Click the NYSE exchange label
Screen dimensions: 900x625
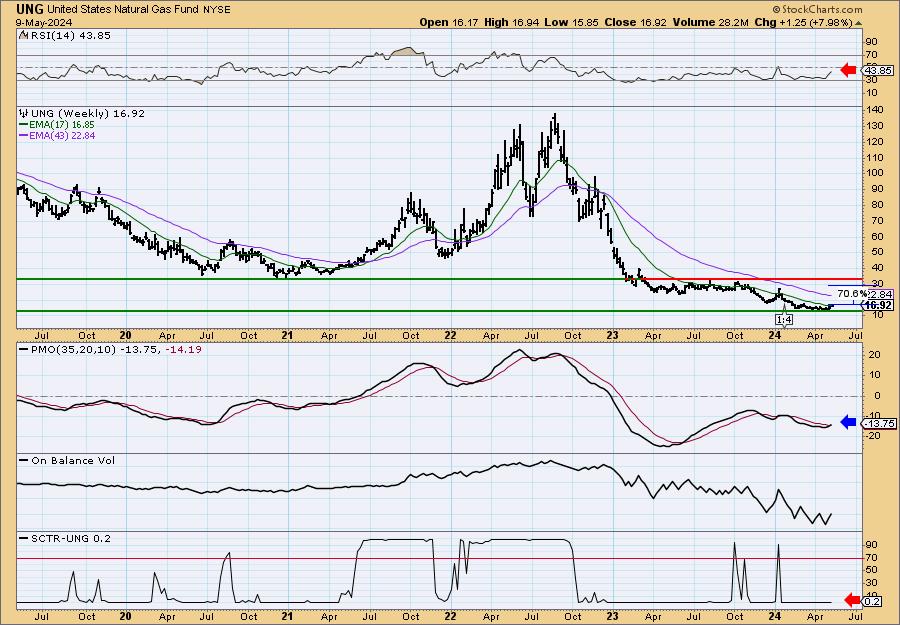pos(216,9)
